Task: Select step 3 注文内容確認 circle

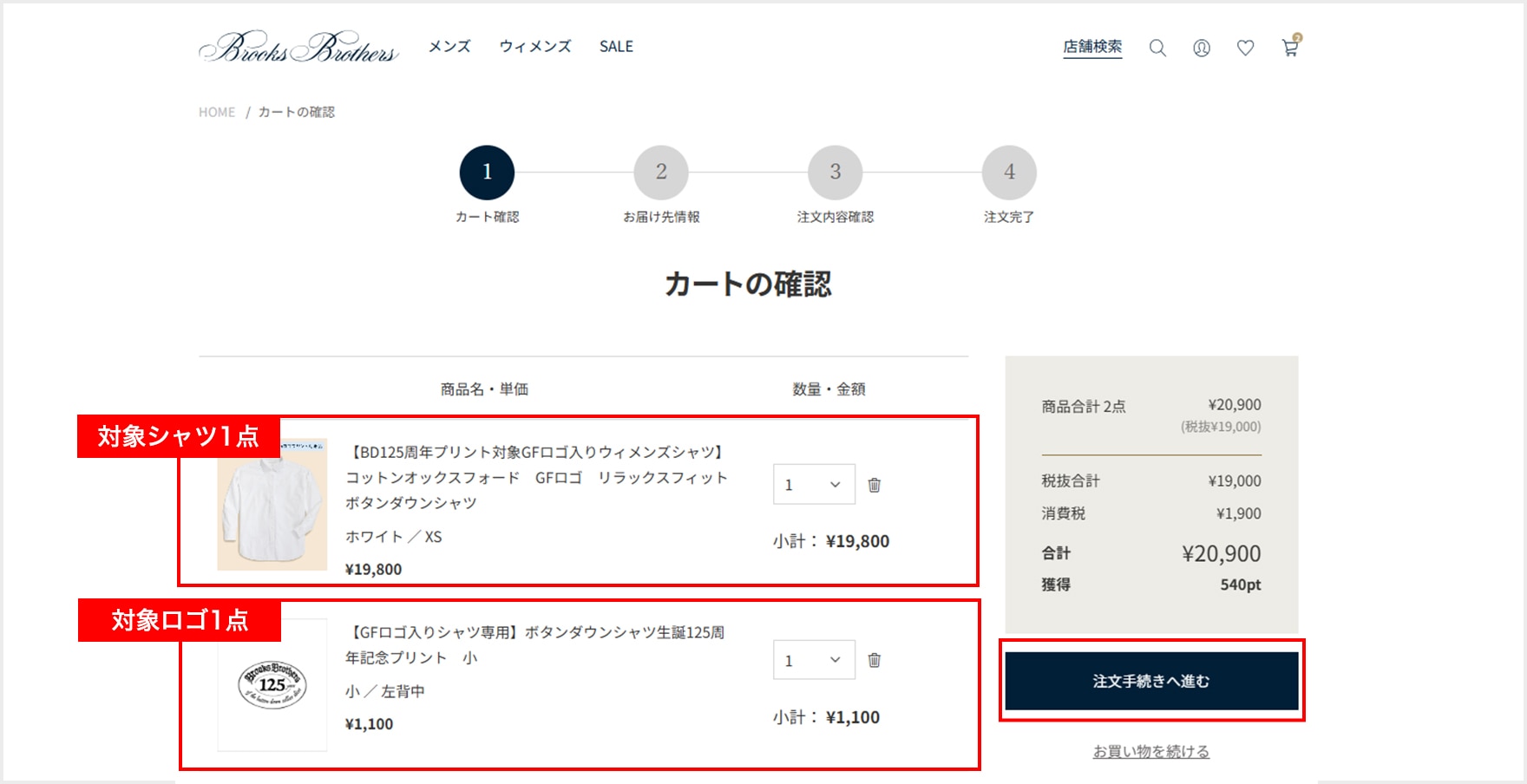Action: 836,173
